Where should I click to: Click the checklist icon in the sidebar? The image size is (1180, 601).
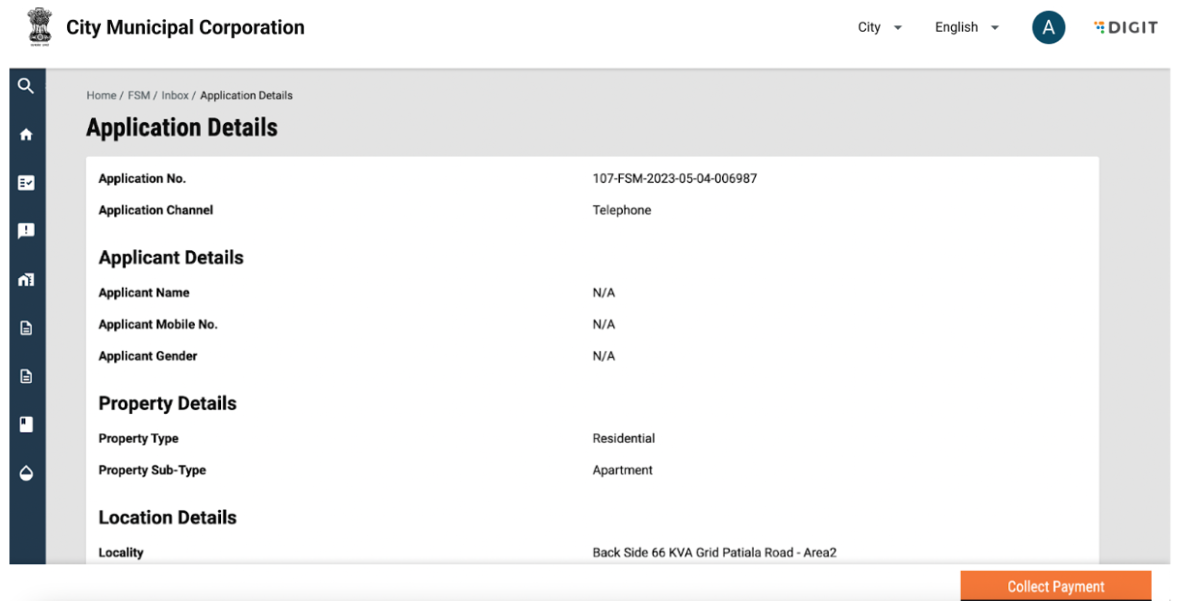[26, 183]
